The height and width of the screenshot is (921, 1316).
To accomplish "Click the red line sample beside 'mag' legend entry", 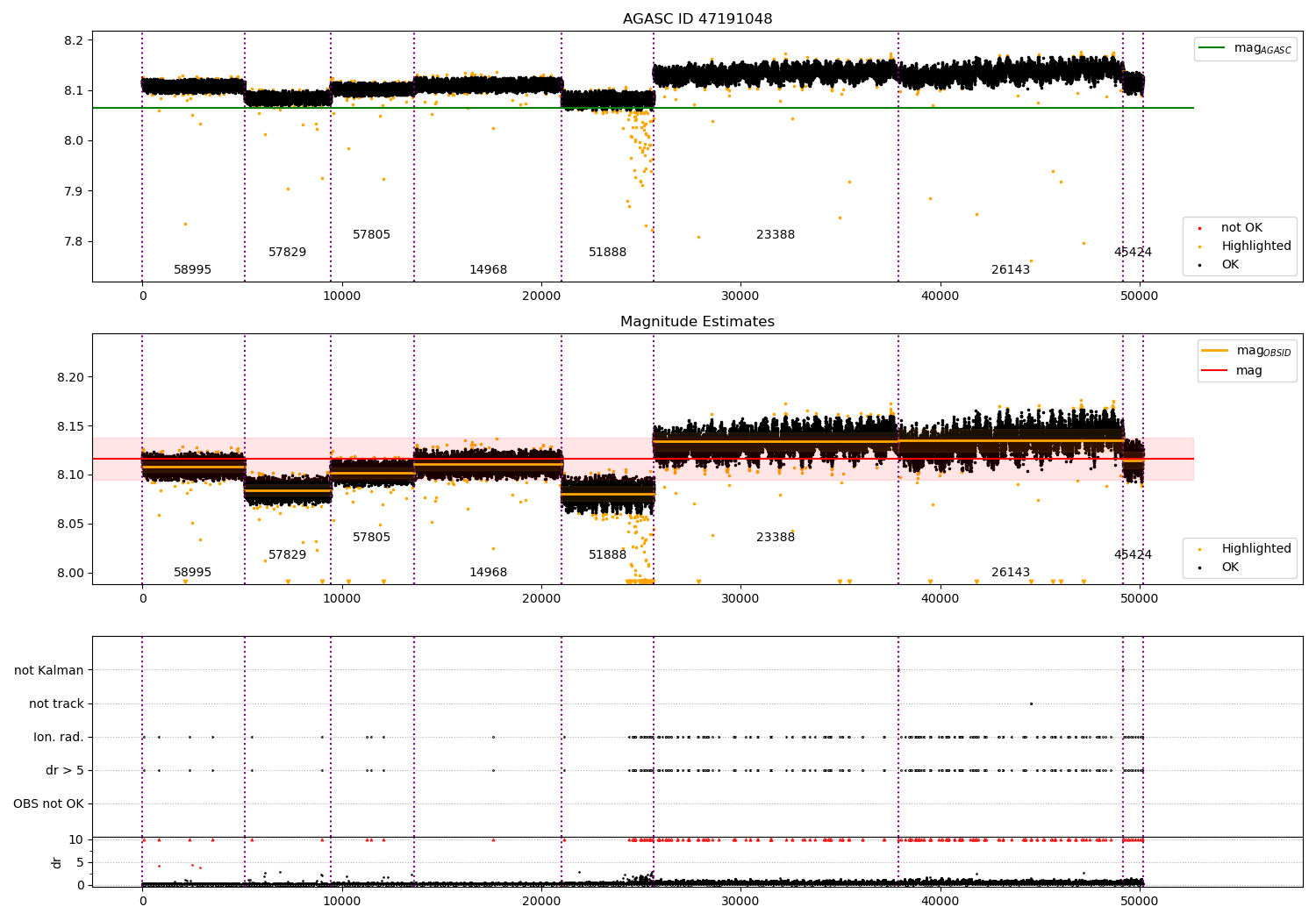I will tap(1215, 371).
